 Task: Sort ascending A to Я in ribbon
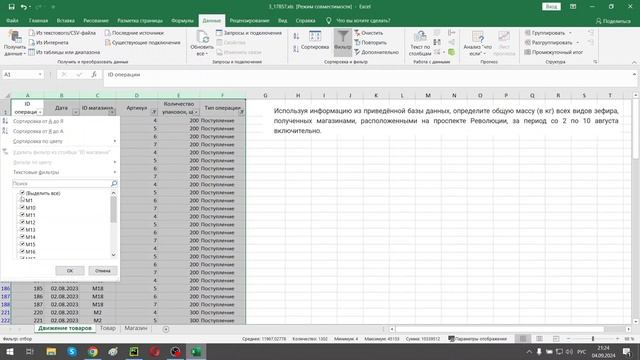pyautogui.click(x=296, y=37)
